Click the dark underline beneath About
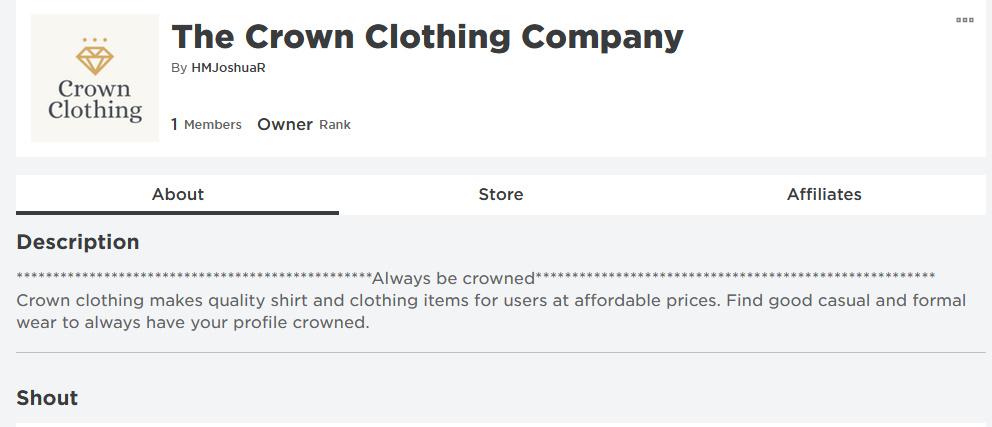Viewport: 992px width, 427px height. click(177, 213)
